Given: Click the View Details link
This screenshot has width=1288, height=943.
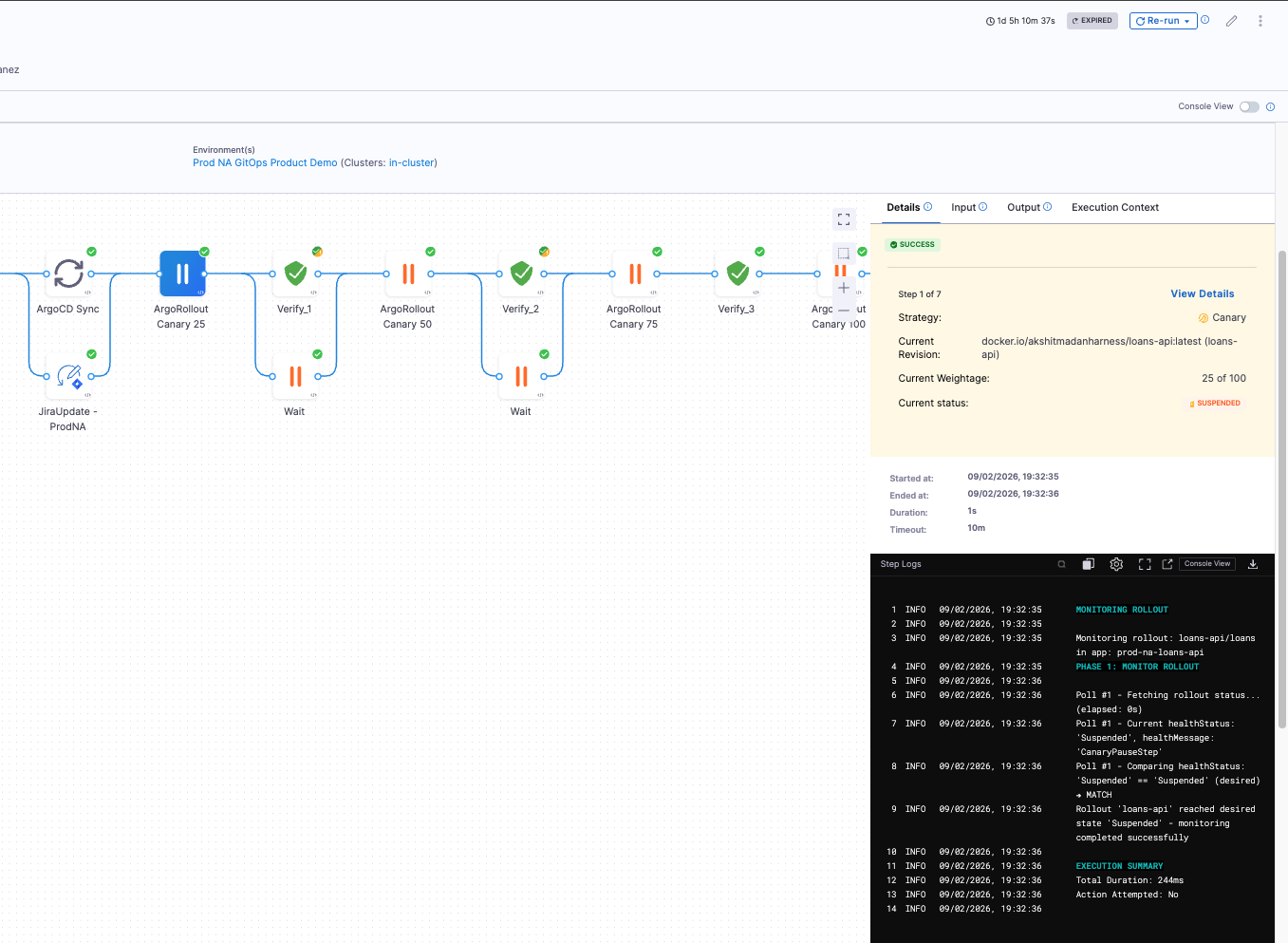Looking at the screenshot, I should coord(1202,293).
